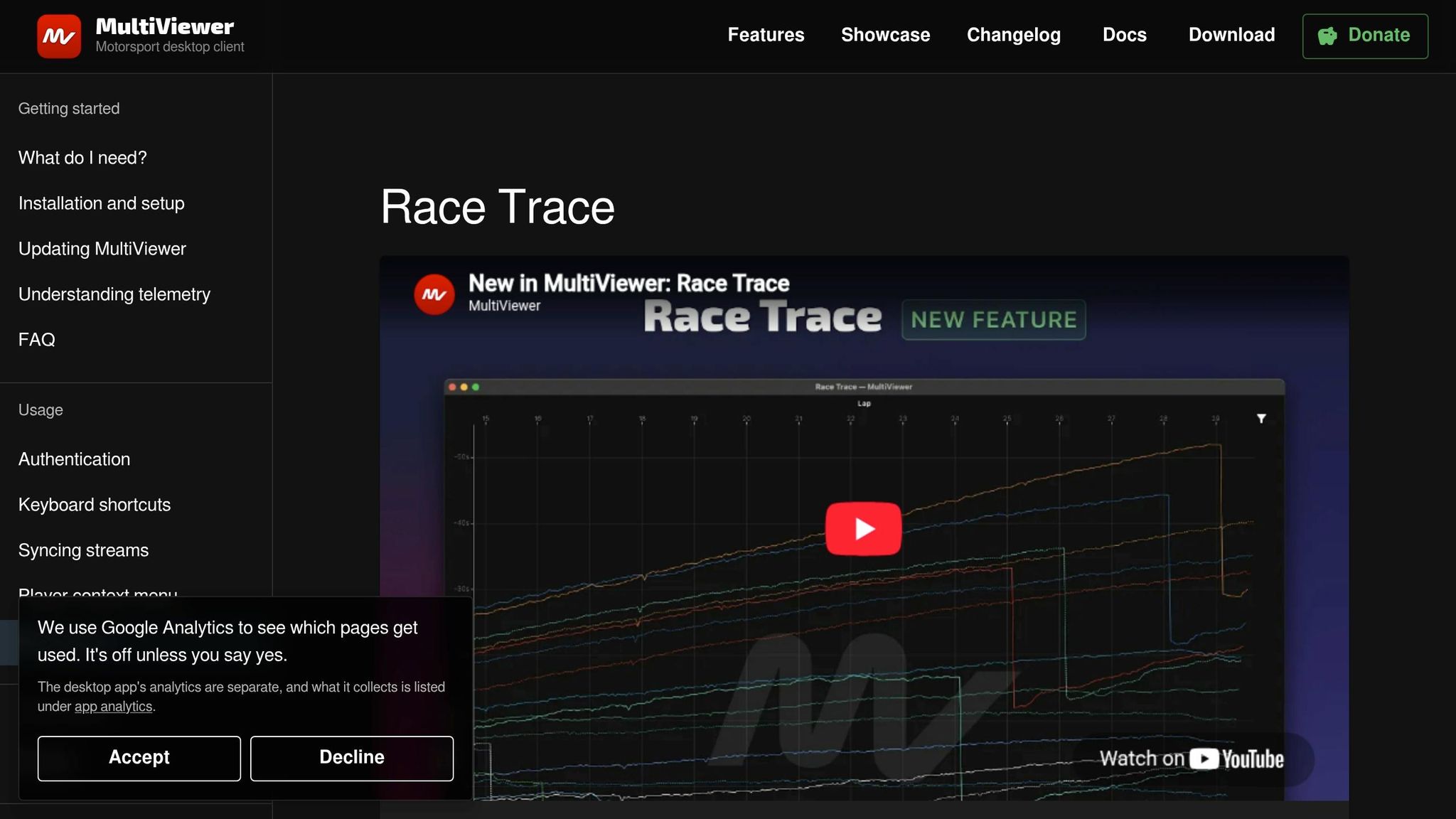The image size is (1456, 819).
Task: Click the MultiViewer channel name in video
Action: (x=504, y=306)
